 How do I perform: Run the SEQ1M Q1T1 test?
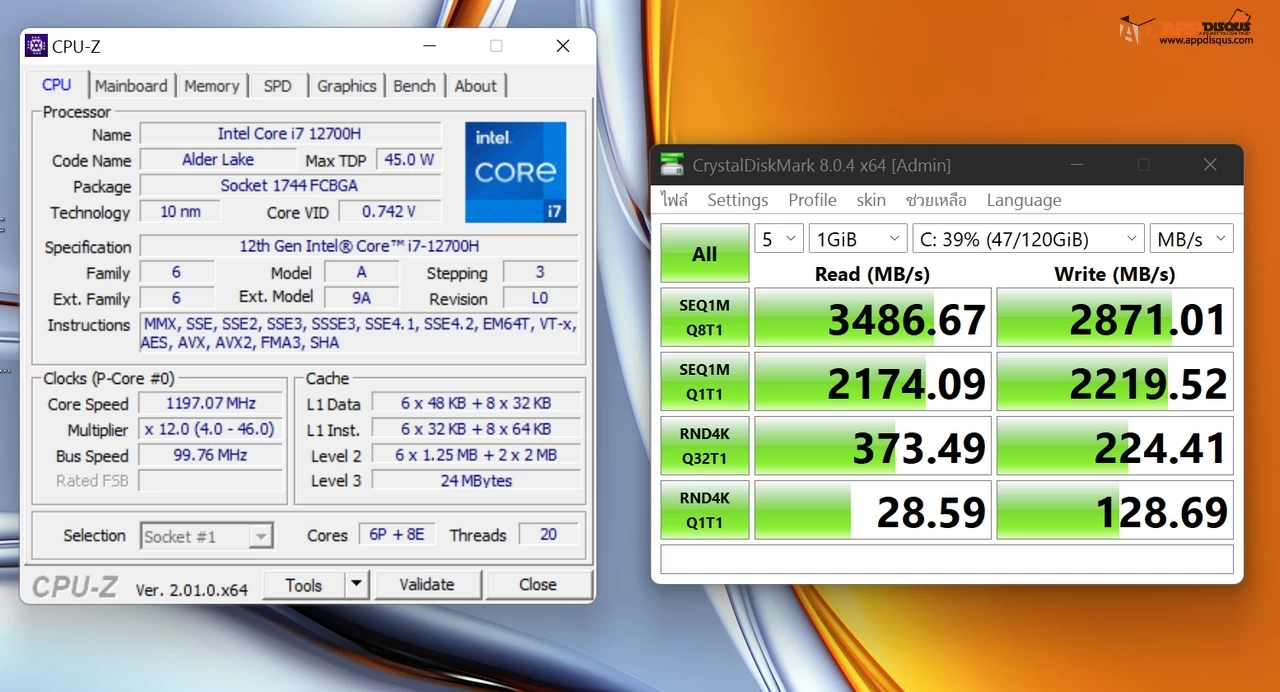coord(705,381)
